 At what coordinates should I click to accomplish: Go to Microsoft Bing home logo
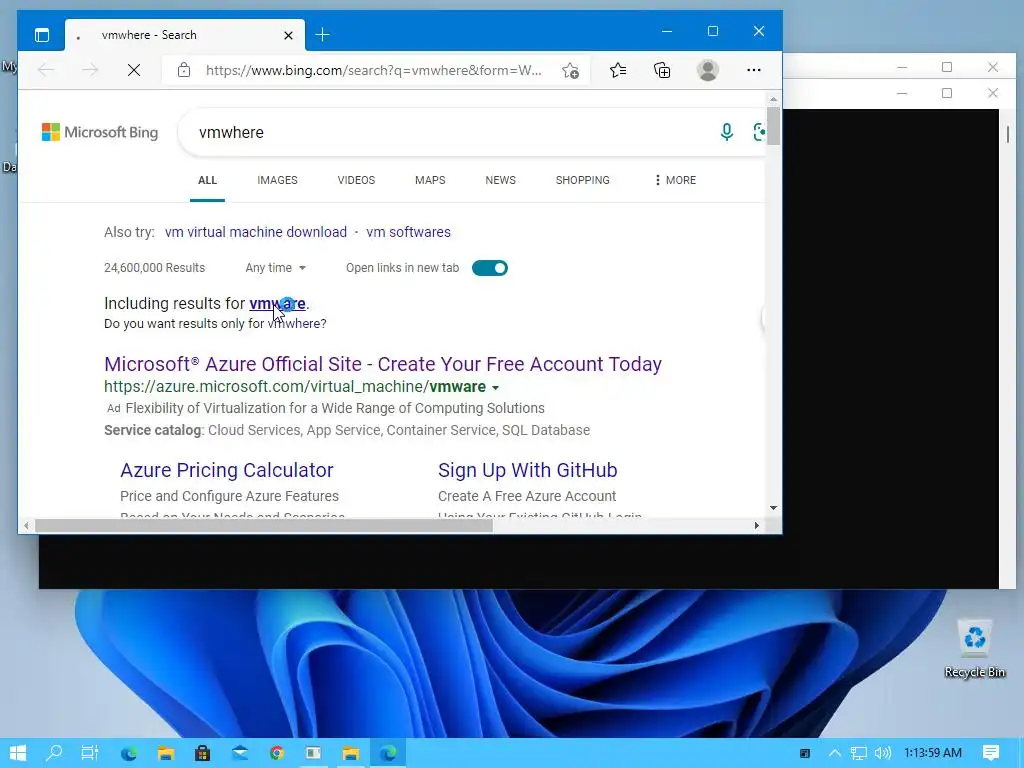100,132
